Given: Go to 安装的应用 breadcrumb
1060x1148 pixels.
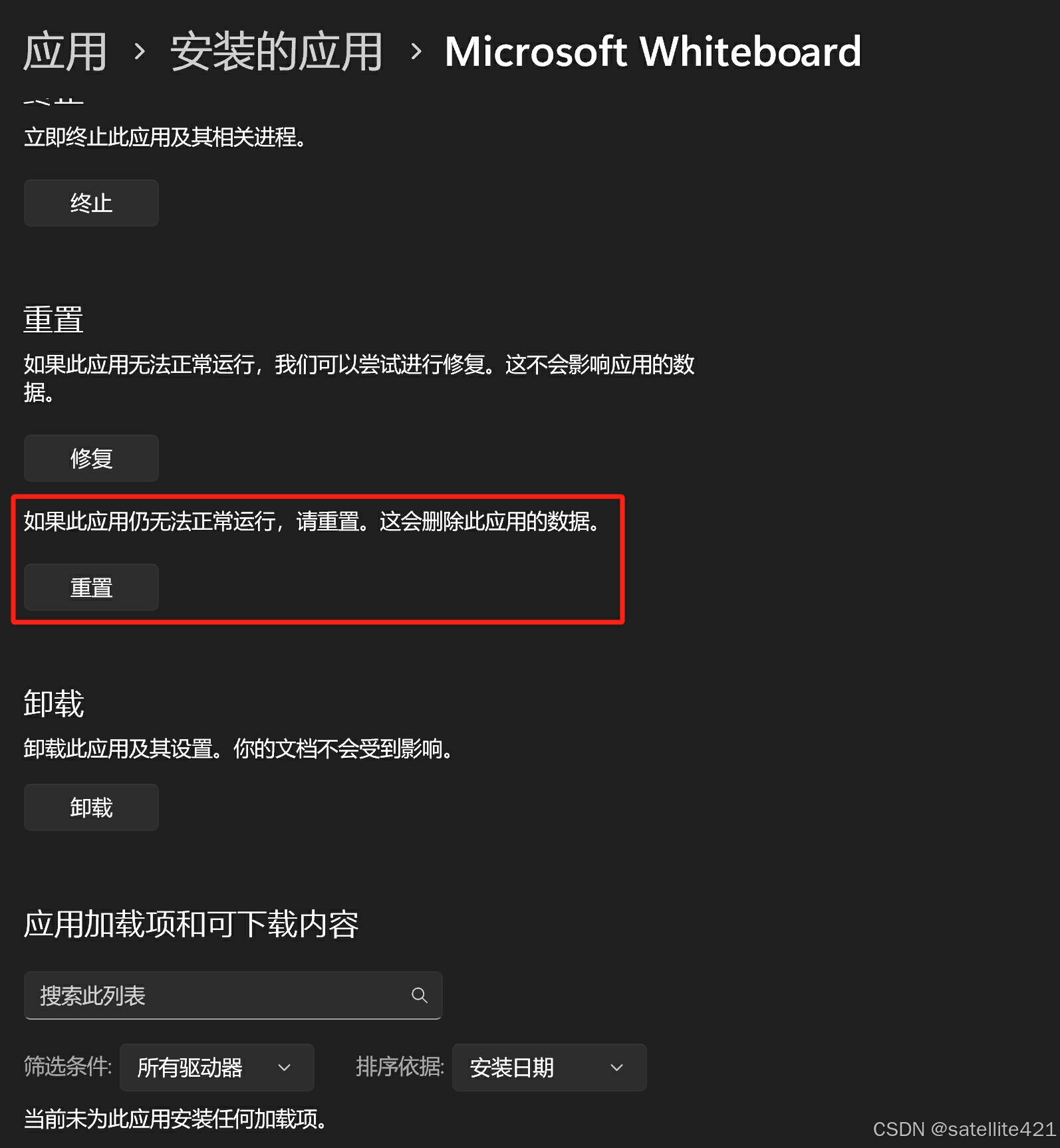Looking at the screenshot, I should pyautogui.click(x=276, y=52).
